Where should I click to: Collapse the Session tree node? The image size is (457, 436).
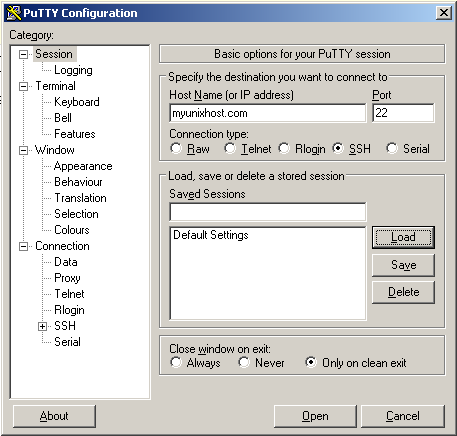pyautogui.click(x=23, y=54)
